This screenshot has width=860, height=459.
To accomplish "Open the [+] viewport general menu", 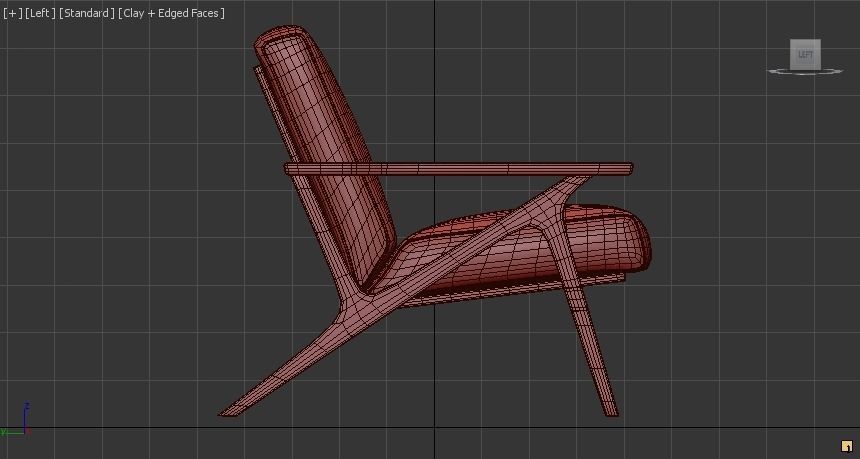I will point(13,13).
